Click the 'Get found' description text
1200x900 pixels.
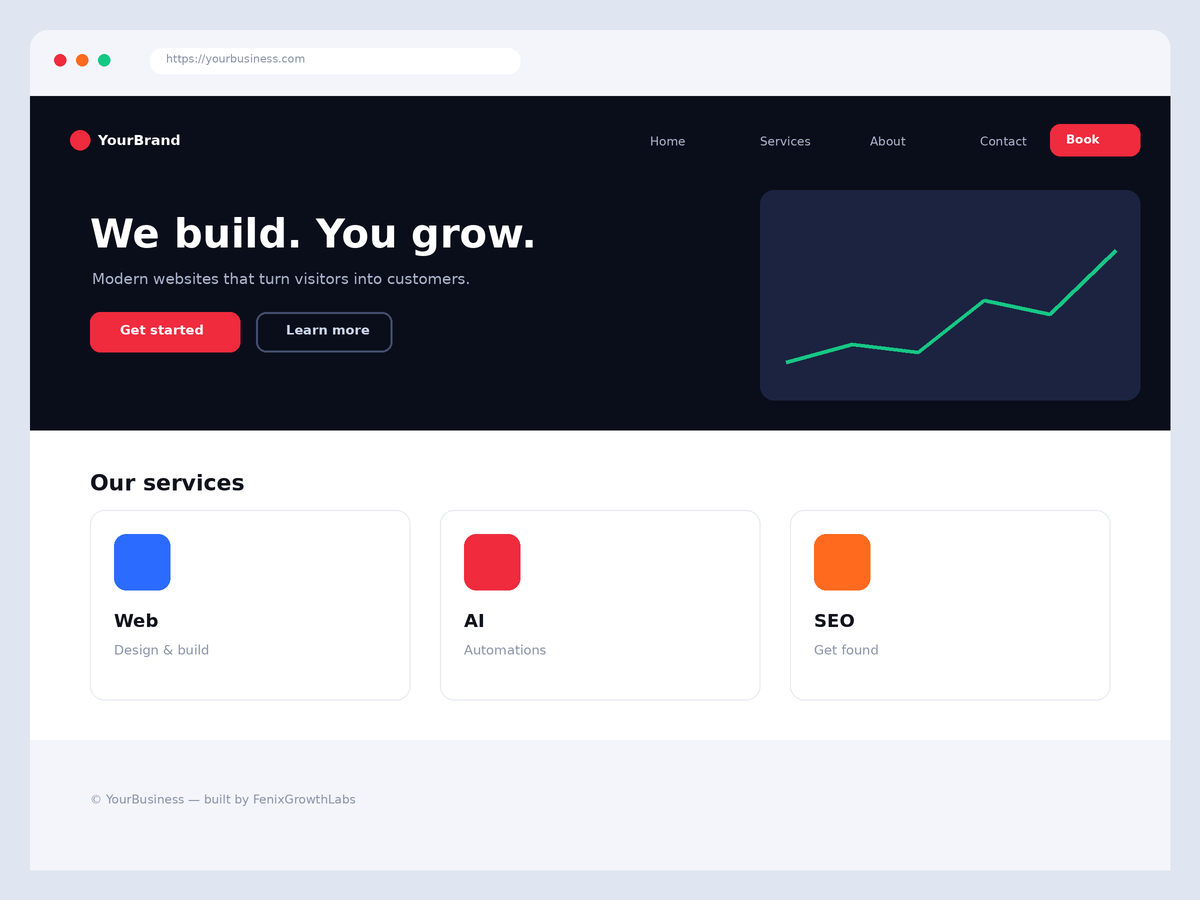tap(846, 650)
